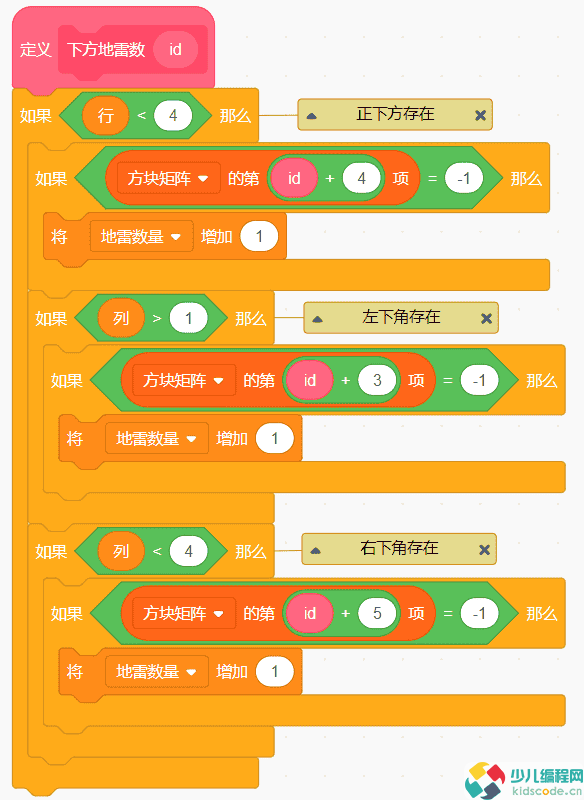Delete the 正下方存在 comment with its X

(x=481, y=114)
